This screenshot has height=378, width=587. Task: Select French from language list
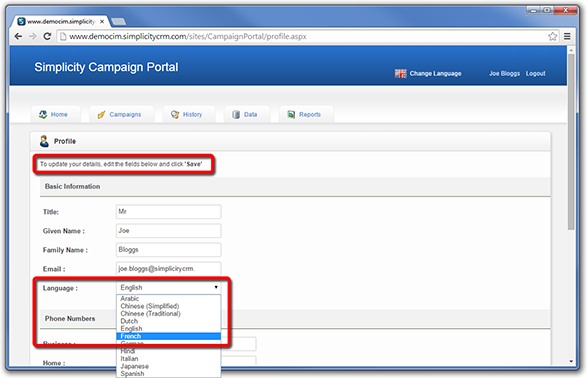click(x=168, y=336)
